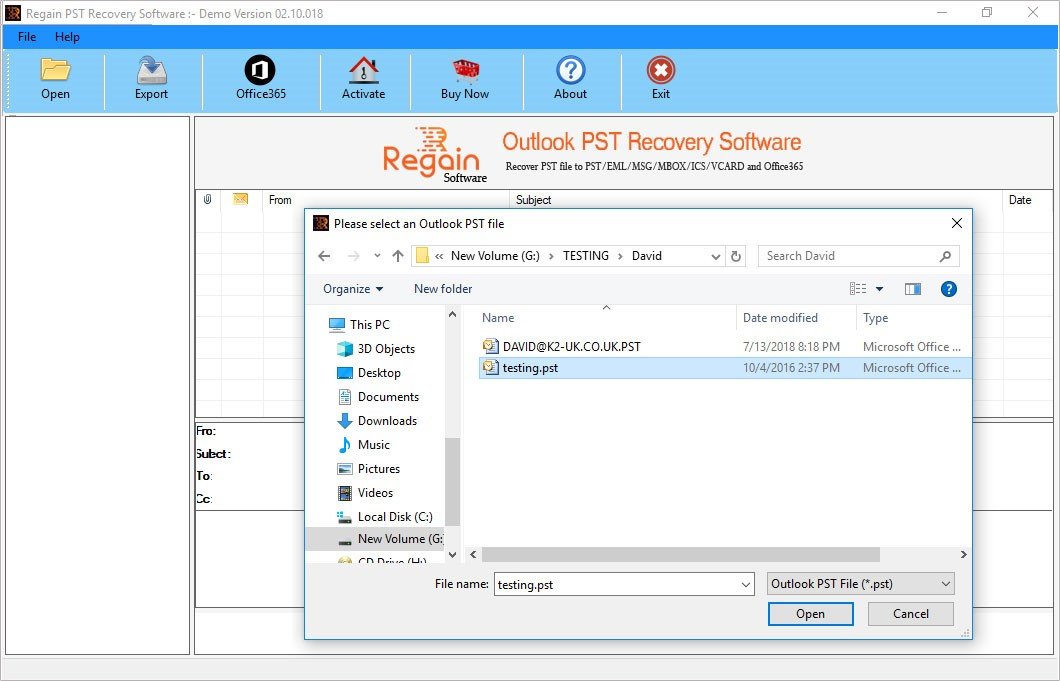This screenshot has width=1060, height=681.
Task: Open the file type filter dropdown
Action: click(861, 584)
